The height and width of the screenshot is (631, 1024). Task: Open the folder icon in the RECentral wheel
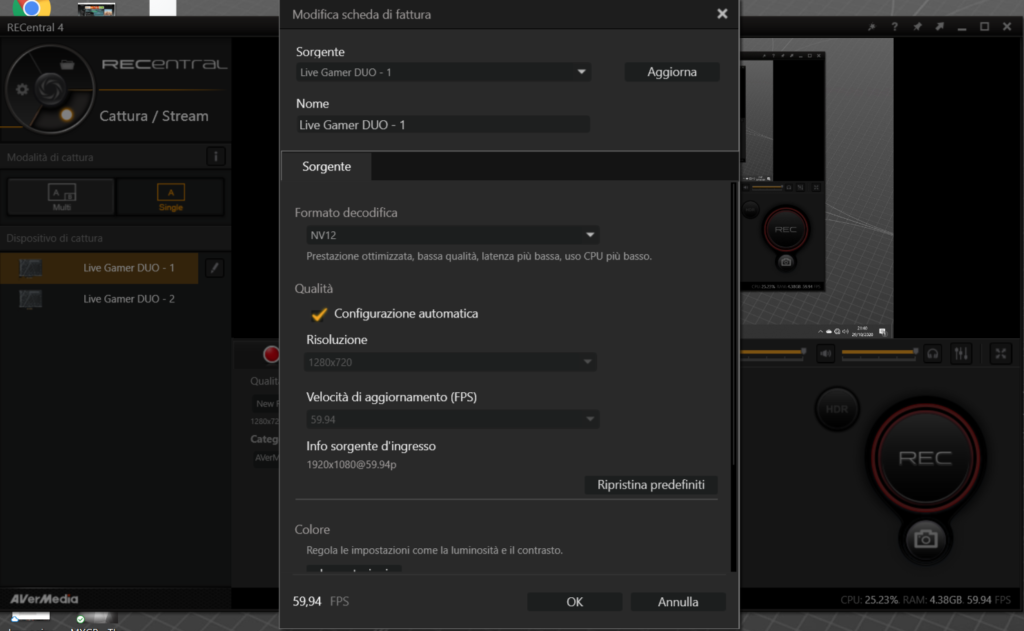click(67, 65)
